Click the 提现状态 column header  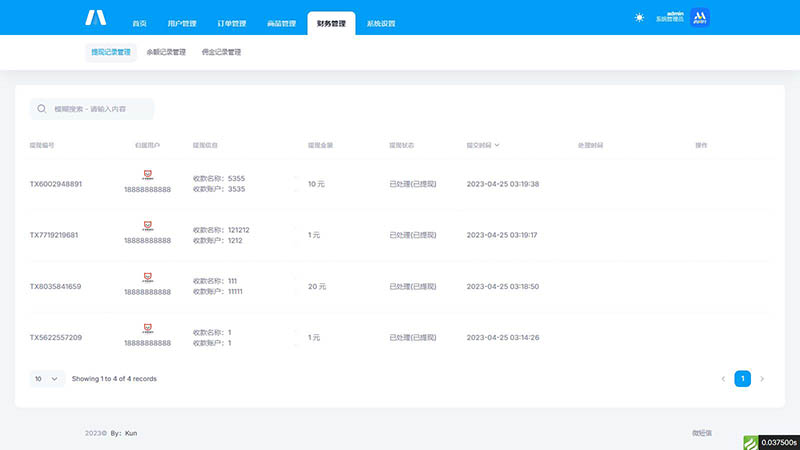point(402,145)
